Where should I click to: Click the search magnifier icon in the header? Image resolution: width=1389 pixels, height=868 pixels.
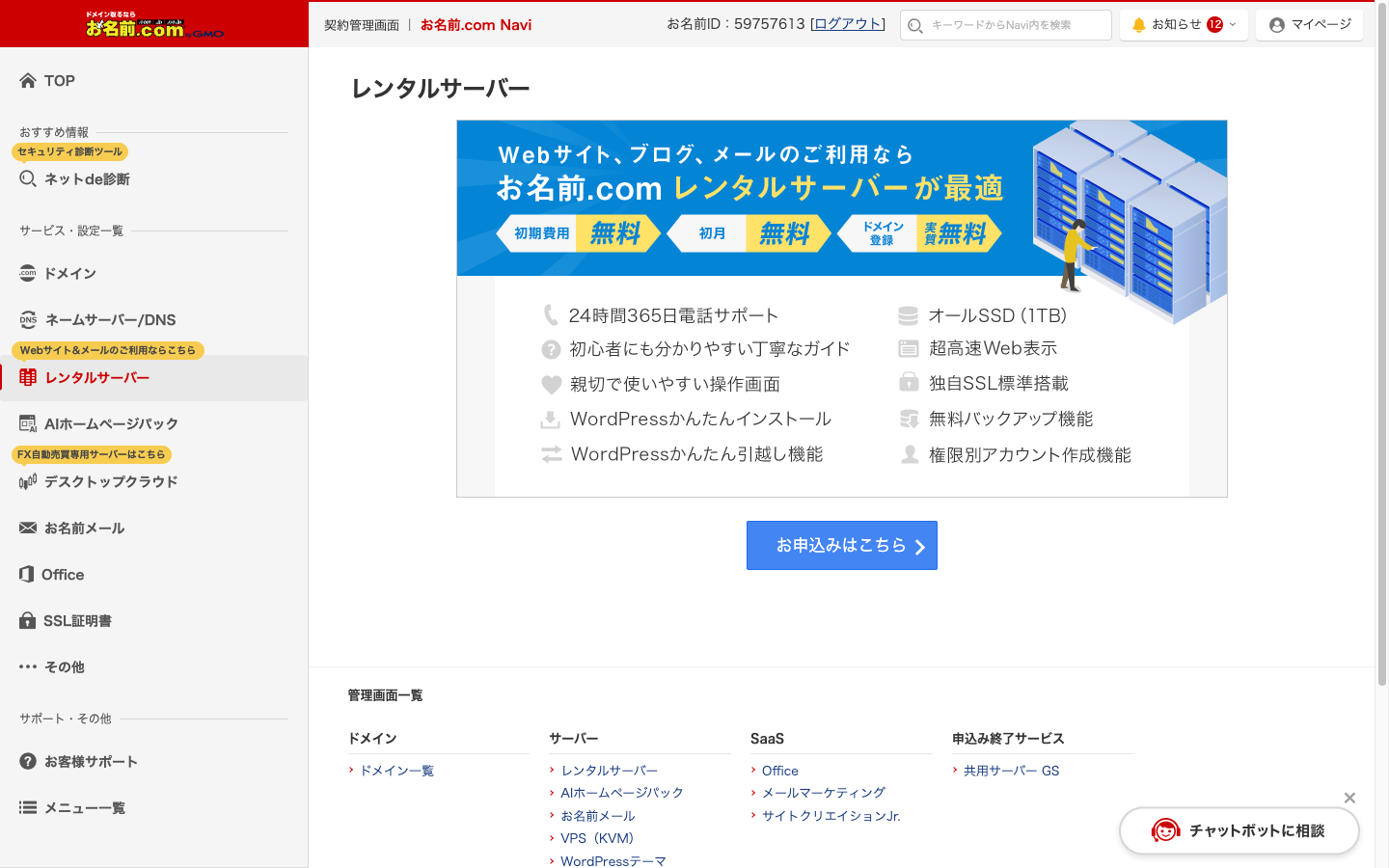(915, 26)
